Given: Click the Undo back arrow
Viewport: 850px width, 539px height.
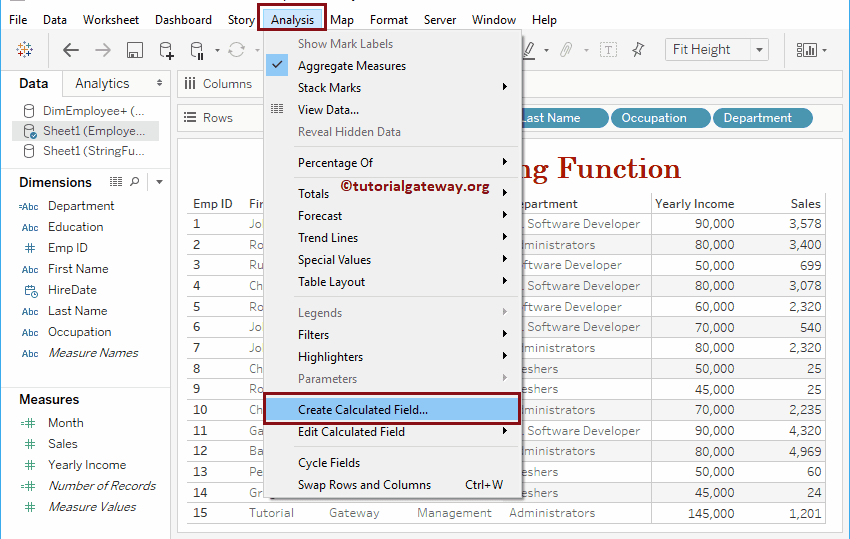Looking at the screenshot, I should pyautogui.click(x=71, y=50).
